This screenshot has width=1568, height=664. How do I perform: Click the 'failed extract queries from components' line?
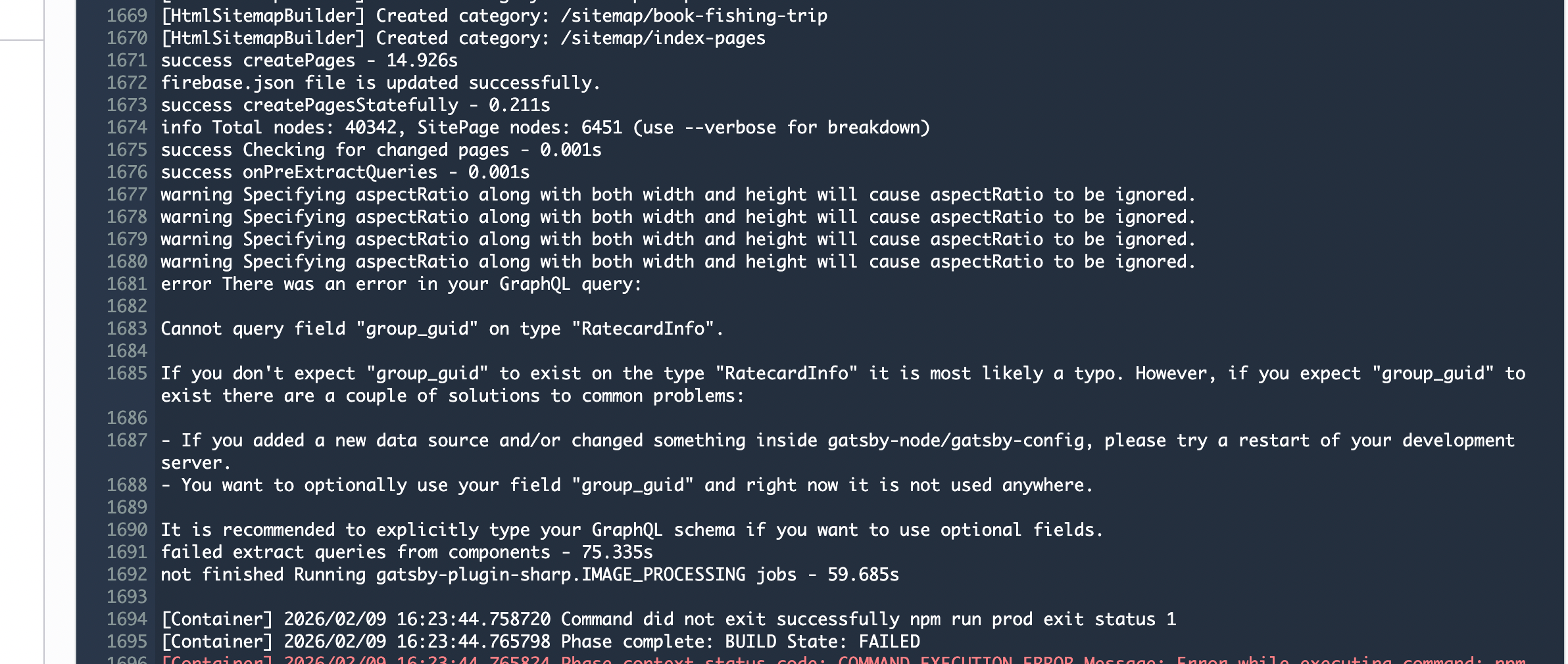(406, 552)
